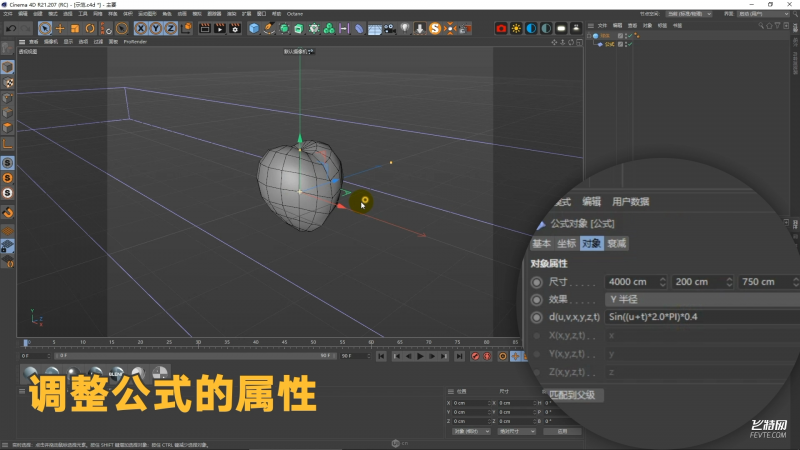This screenshot has height=450, width=800.
Task: Click the Octane sun daylight icon
Action: [x=516, y=29]
